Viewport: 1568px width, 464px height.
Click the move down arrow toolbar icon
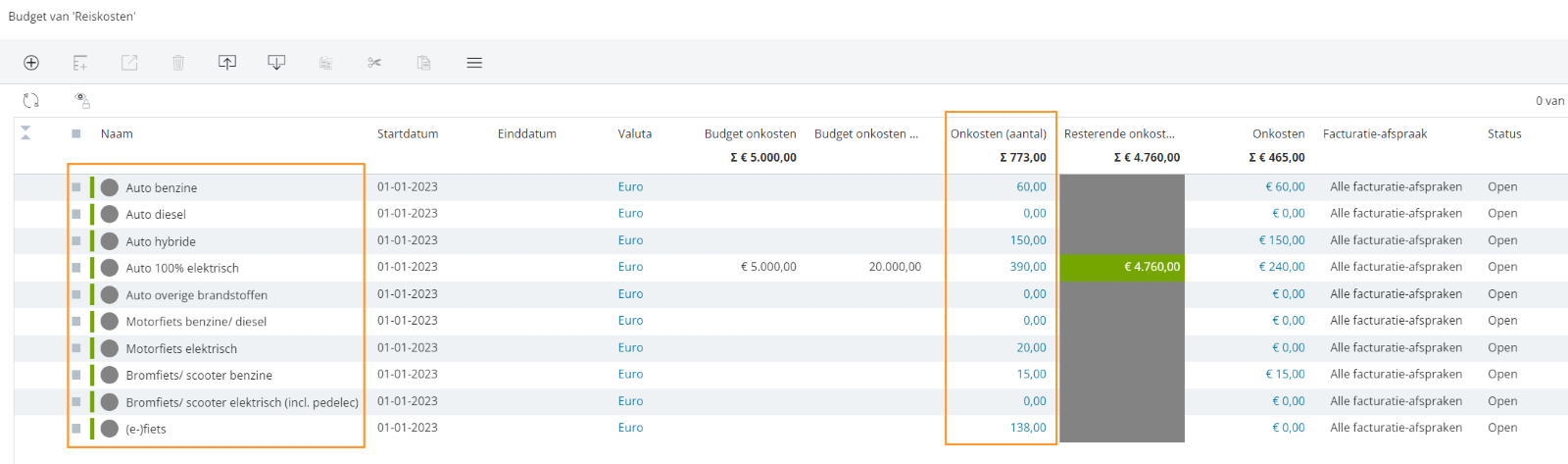(276, 63)
